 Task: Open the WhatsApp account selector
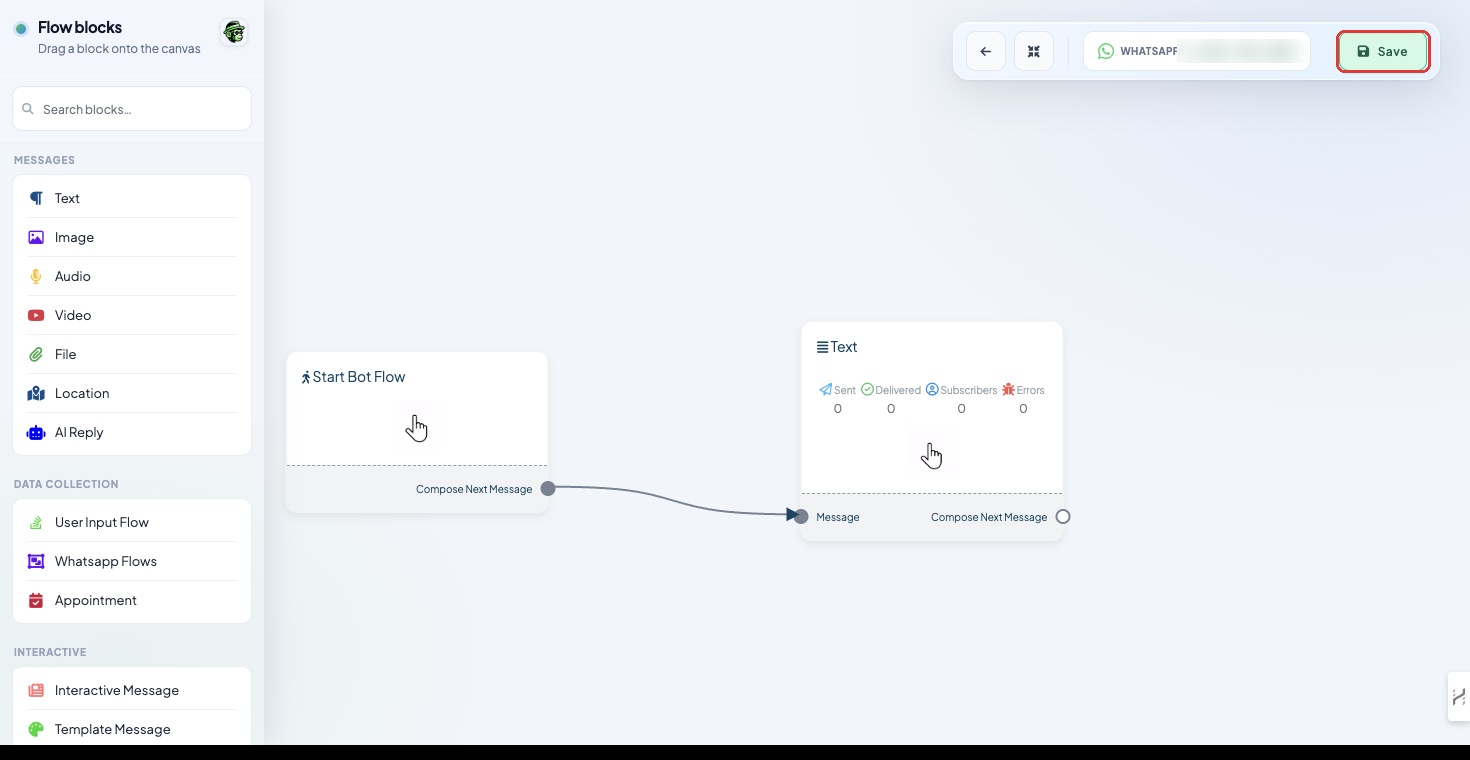click(x=1196, y=51)
